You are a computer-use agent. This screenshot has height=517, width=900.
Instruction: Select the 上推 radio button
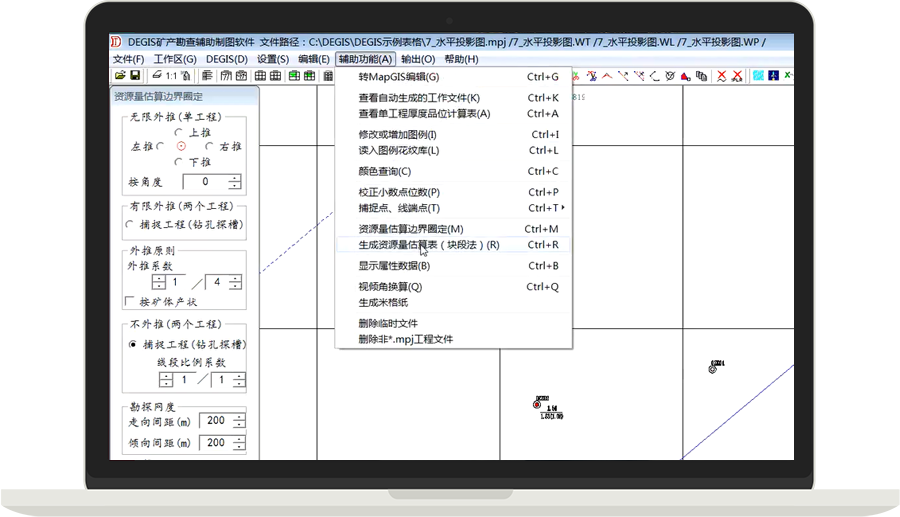[x=179, y=132]
